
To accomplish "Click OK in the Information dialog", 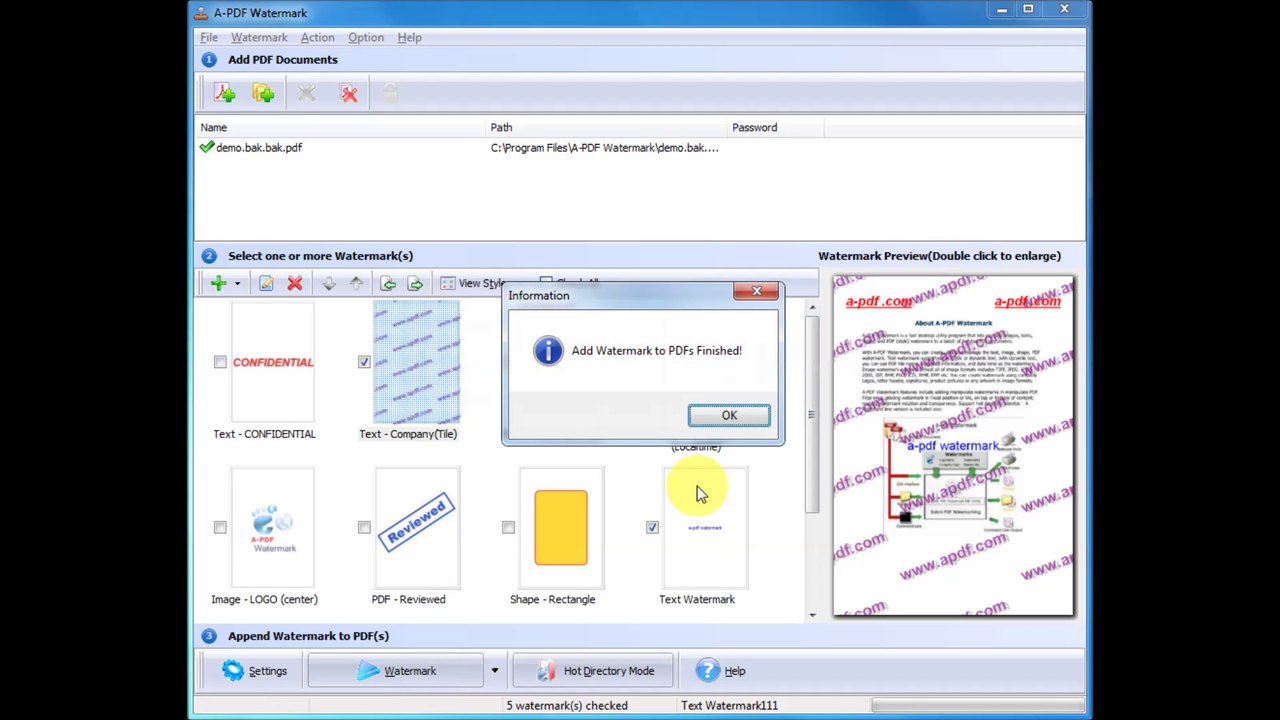I will pos(729,416).
